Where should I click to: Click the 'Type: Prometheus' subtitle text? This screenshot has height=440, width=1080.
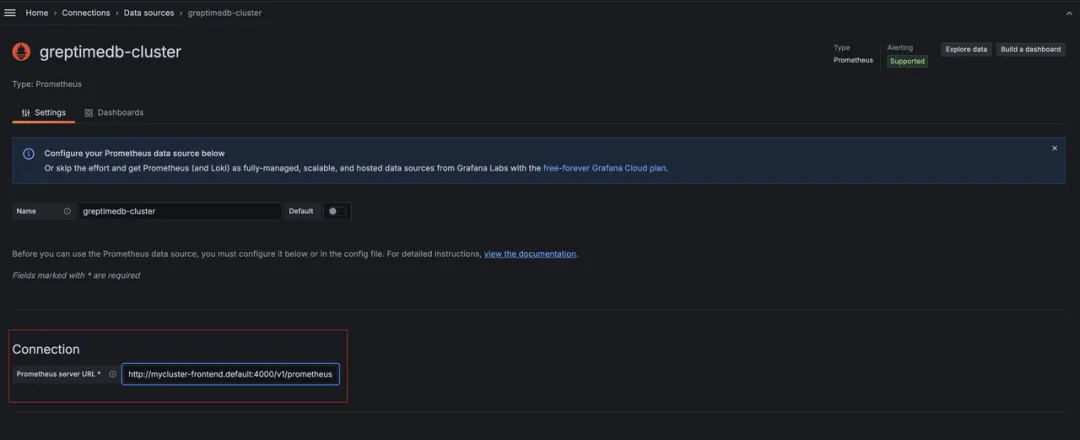pos(47,84)
